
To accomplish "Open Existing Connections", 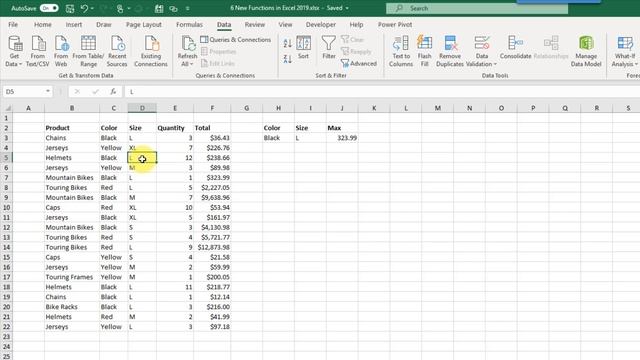I will [151, 51].
